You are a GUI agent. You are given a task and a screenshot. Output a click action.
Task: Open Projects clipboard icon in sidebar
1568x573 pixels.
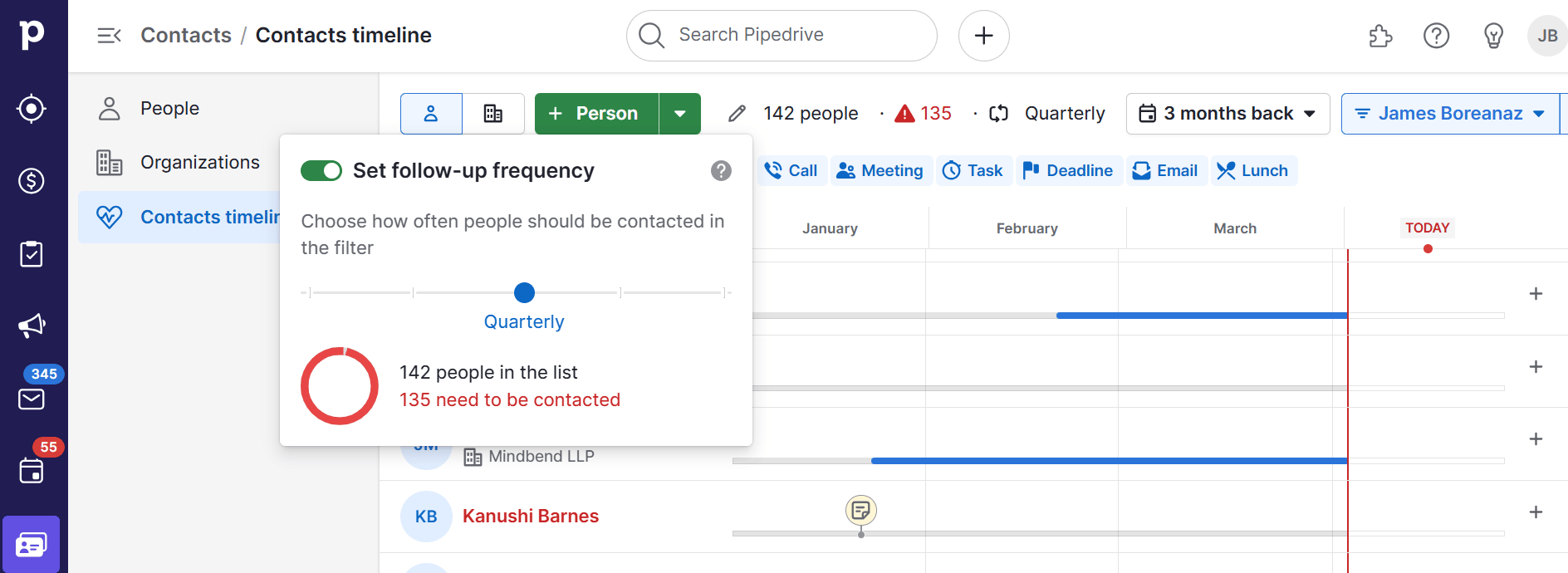tap(32, 254)
